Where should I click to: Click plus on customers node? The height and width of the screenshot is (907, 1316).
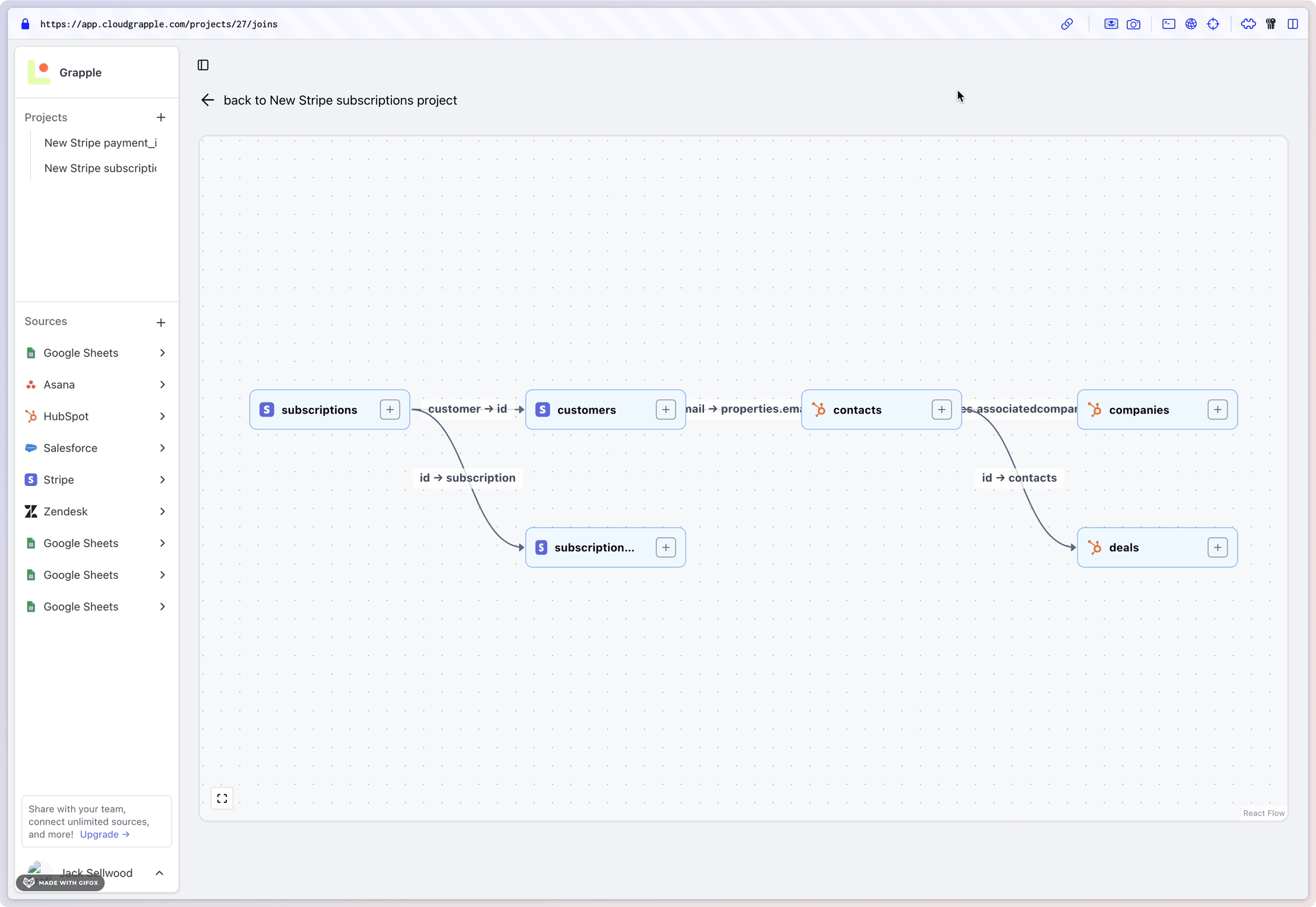point(666,410)
